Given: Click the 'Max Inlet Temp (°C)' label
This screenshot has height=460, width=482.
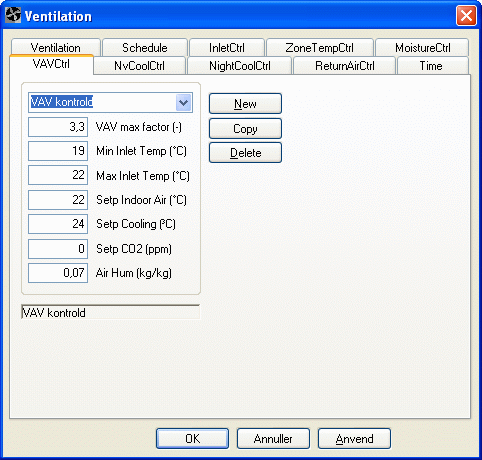Looking at the screenshot, I should point(143,176).
